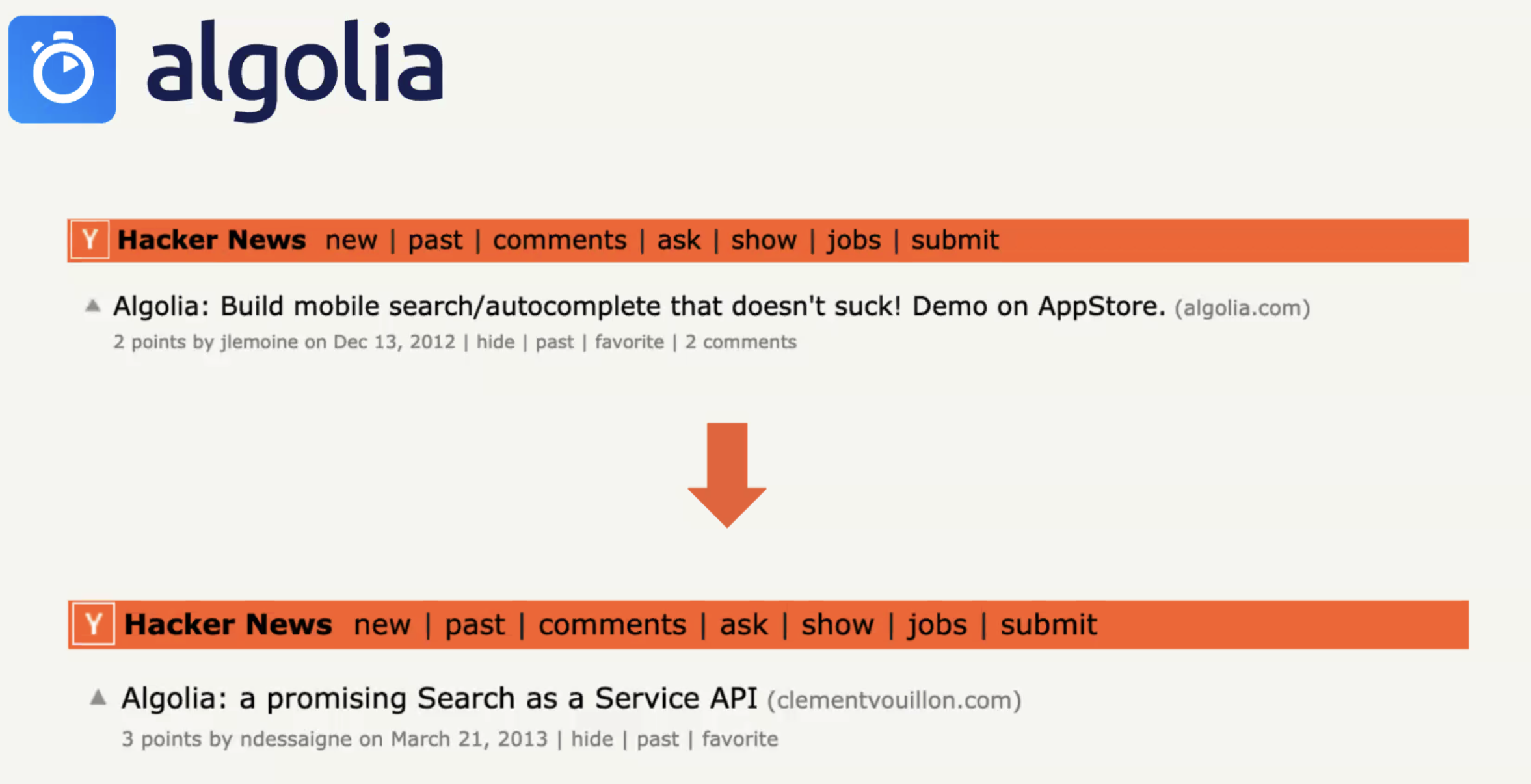The image size is (1531, 784).
Task: Select "ask" in the lower Hacker News bar
Action: tap(743, 625)
